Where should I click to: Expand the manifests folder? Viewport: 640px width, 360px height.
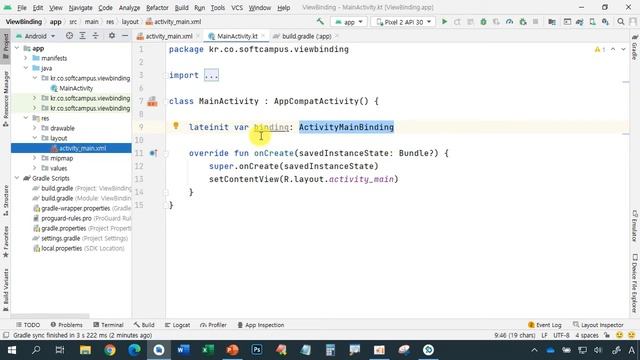26,58
